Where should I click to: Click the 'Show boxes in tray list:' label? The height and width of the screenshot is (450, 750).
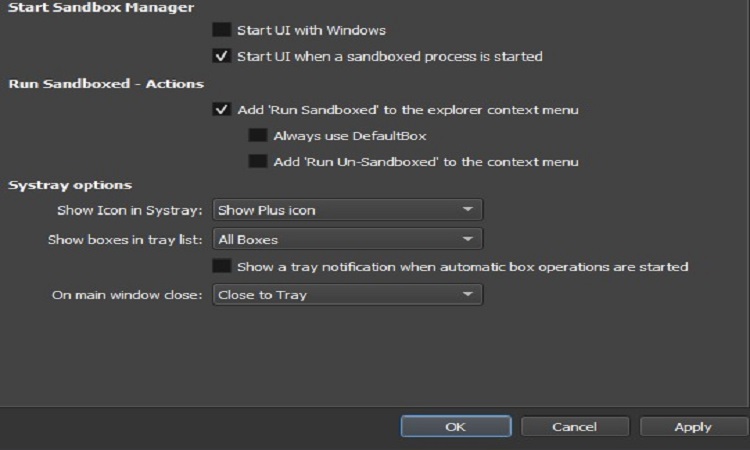126,240
